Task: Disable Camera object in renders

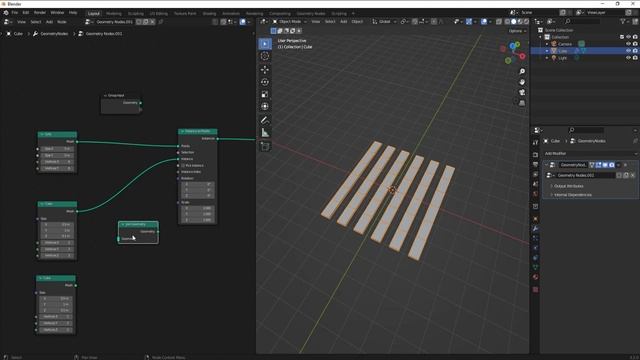Action: coord(635,44)
